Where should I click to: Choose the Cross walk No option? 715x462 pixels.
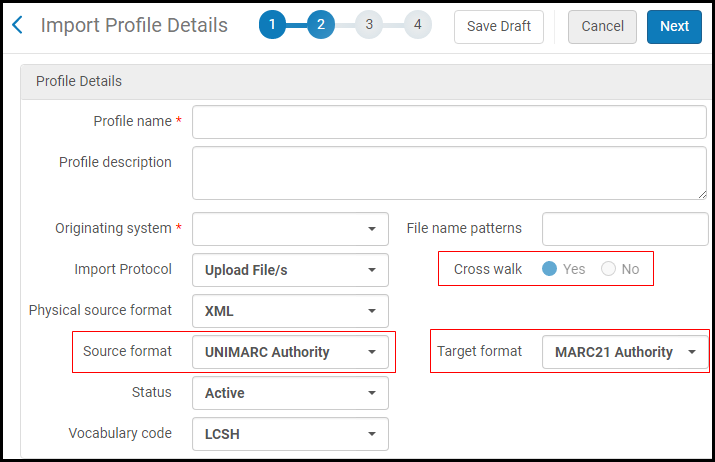(x=609, y=269)
